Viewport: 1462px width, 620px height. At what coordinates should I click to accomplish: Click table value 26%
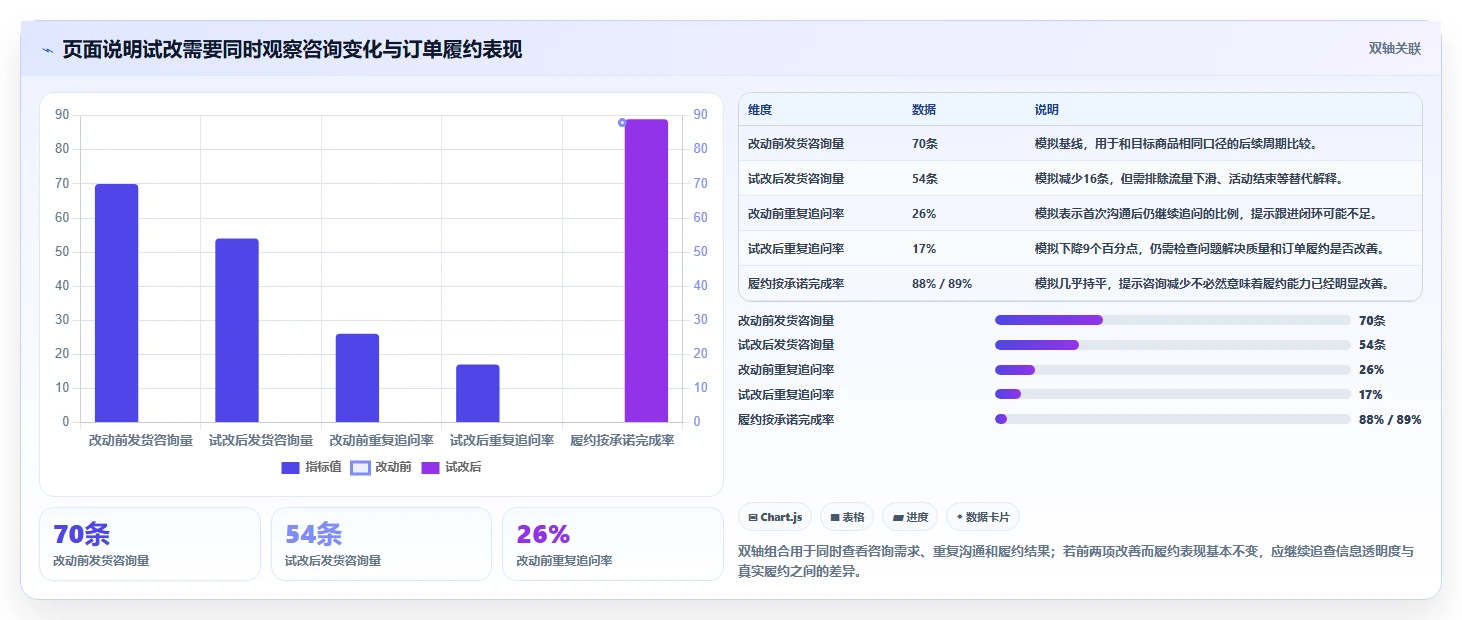point(924,214)
